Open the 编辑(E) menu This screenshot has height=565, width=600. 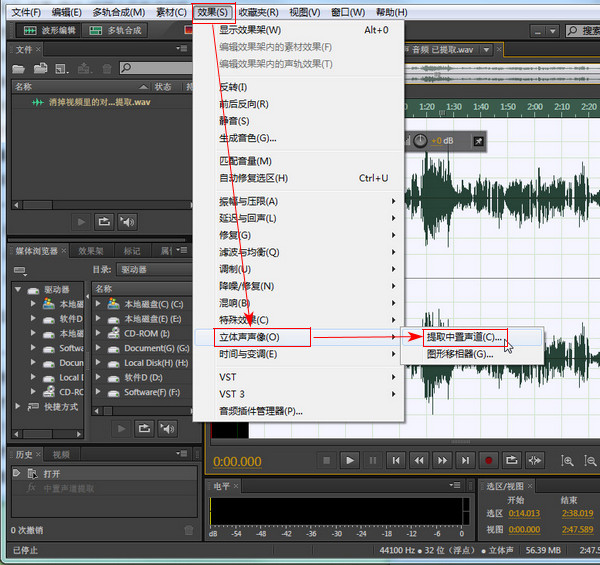coord(67,12)
